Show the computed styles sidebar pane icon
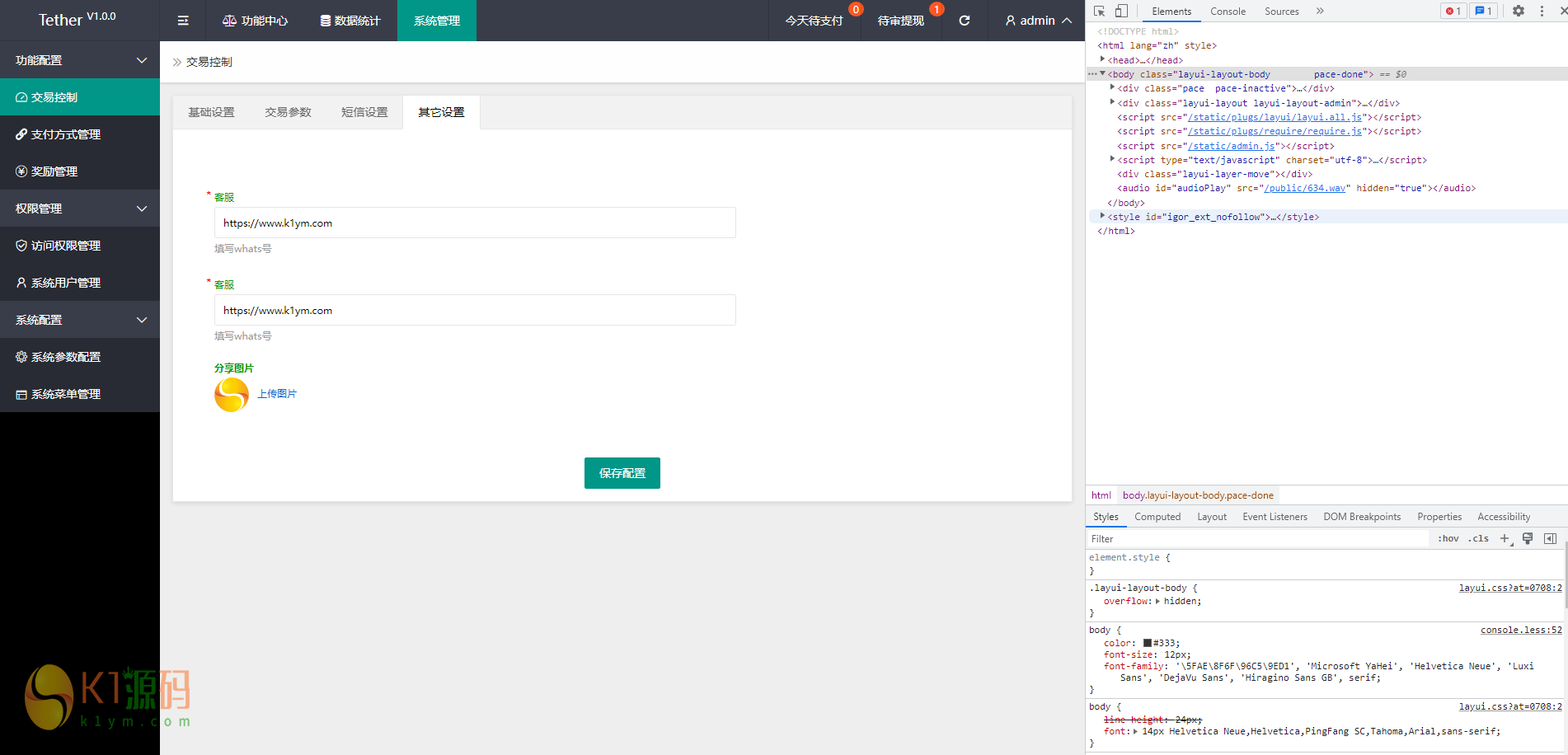The height and width of the screenshot is (755, 1568). tap(1550, 538)
